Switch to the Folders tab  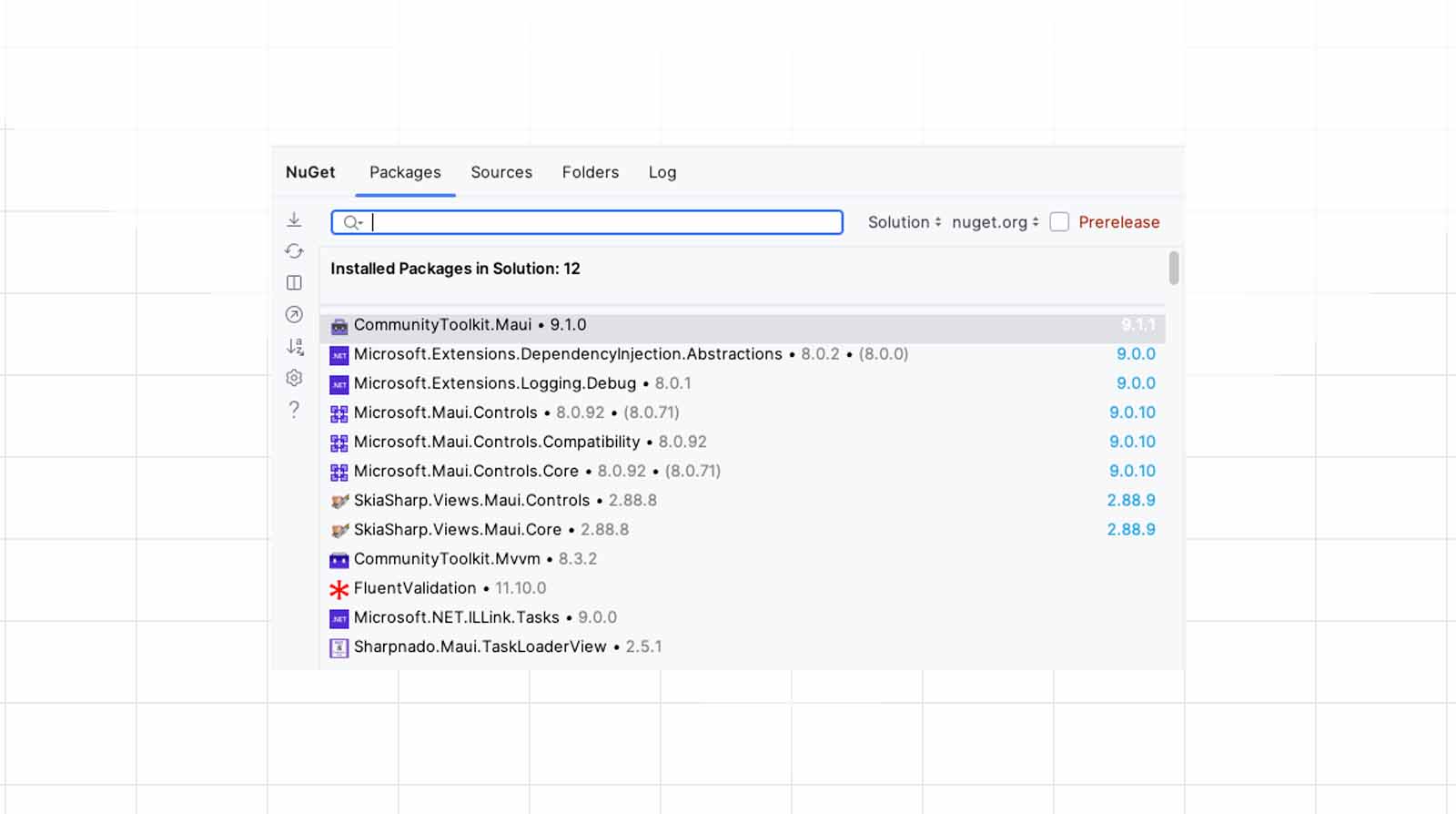(x=591, y=172)
